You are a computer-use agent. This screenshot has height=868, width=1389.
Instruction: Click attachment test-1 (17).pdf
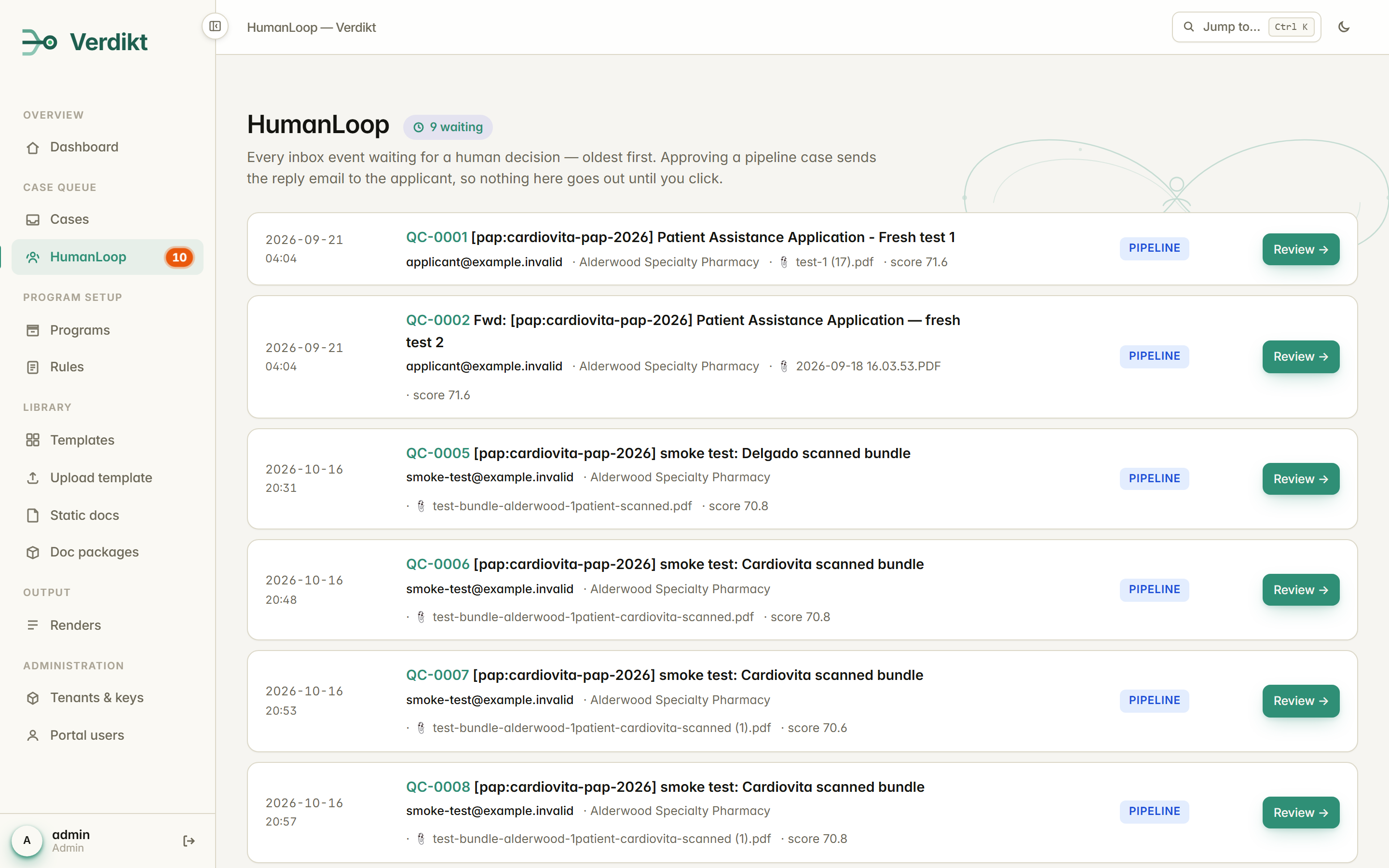(834, 262)
